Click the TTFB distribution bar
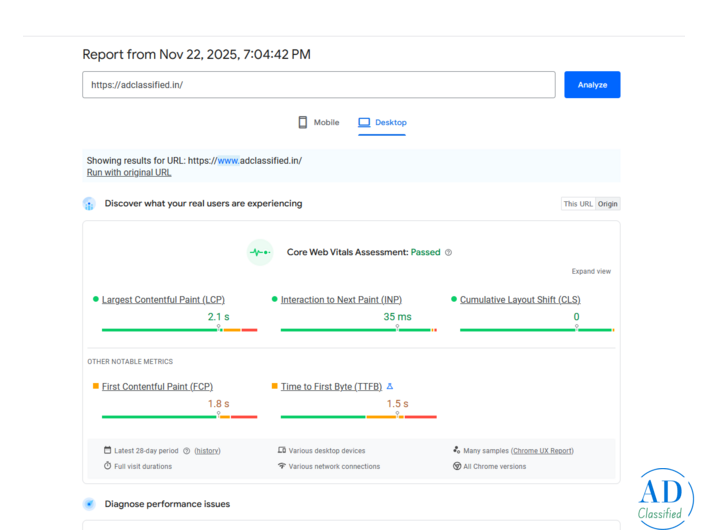The height and width of the screenshot is (530, 710). [x=359, y=417]
